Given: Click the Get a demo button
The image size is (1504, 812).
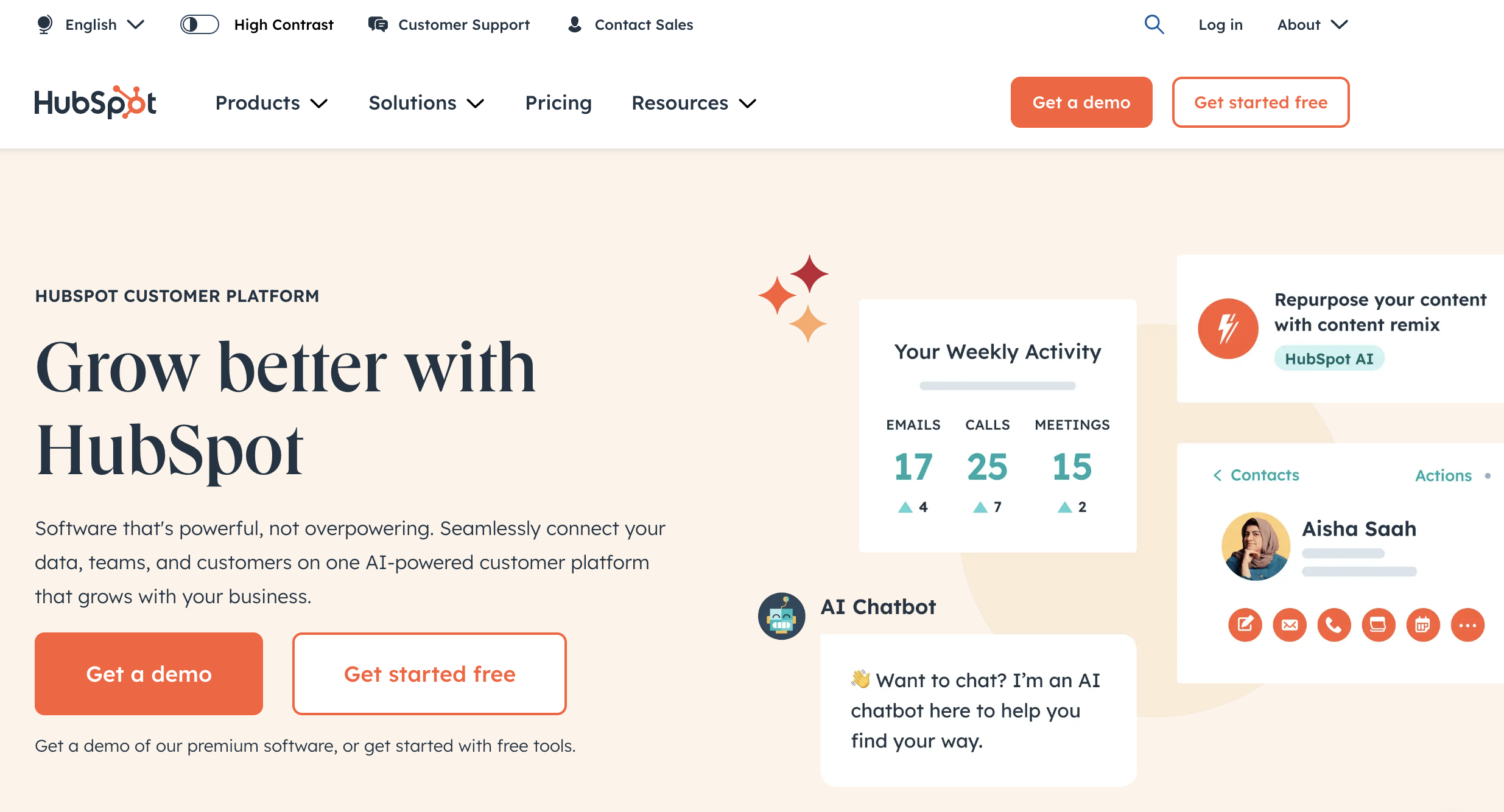Looking at the screenshot, I should [x=149, y=674].
